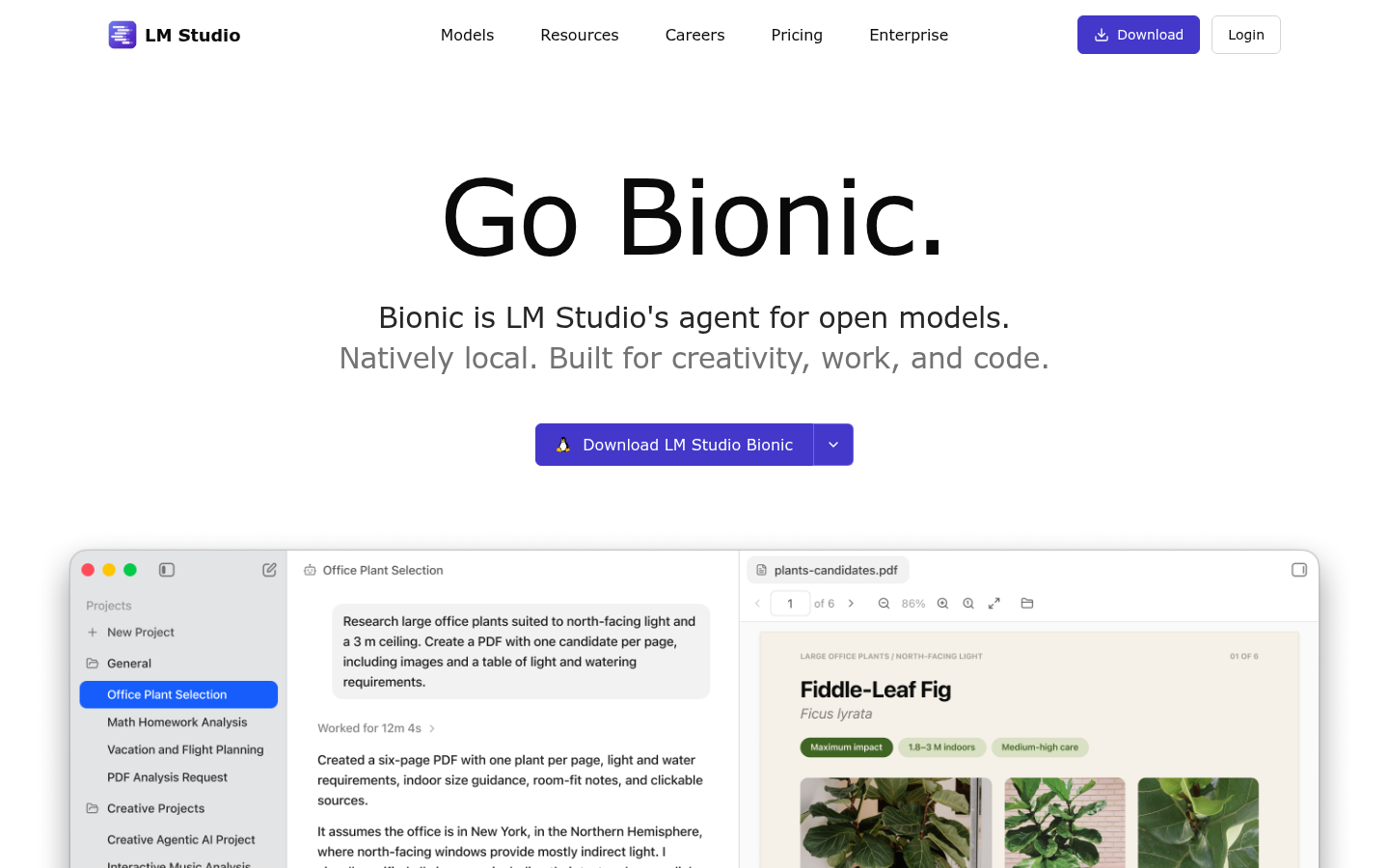The width and height of the screenshot is (1389, 868).
Task: Click the 'Medium-high care' tag
Action: coord(1040,747)
